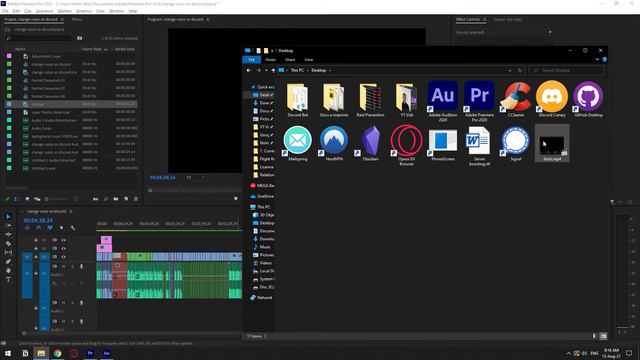Open NordVPN shortcut
The width and height of the screenshot is (640, 360).
pos(334,143)
